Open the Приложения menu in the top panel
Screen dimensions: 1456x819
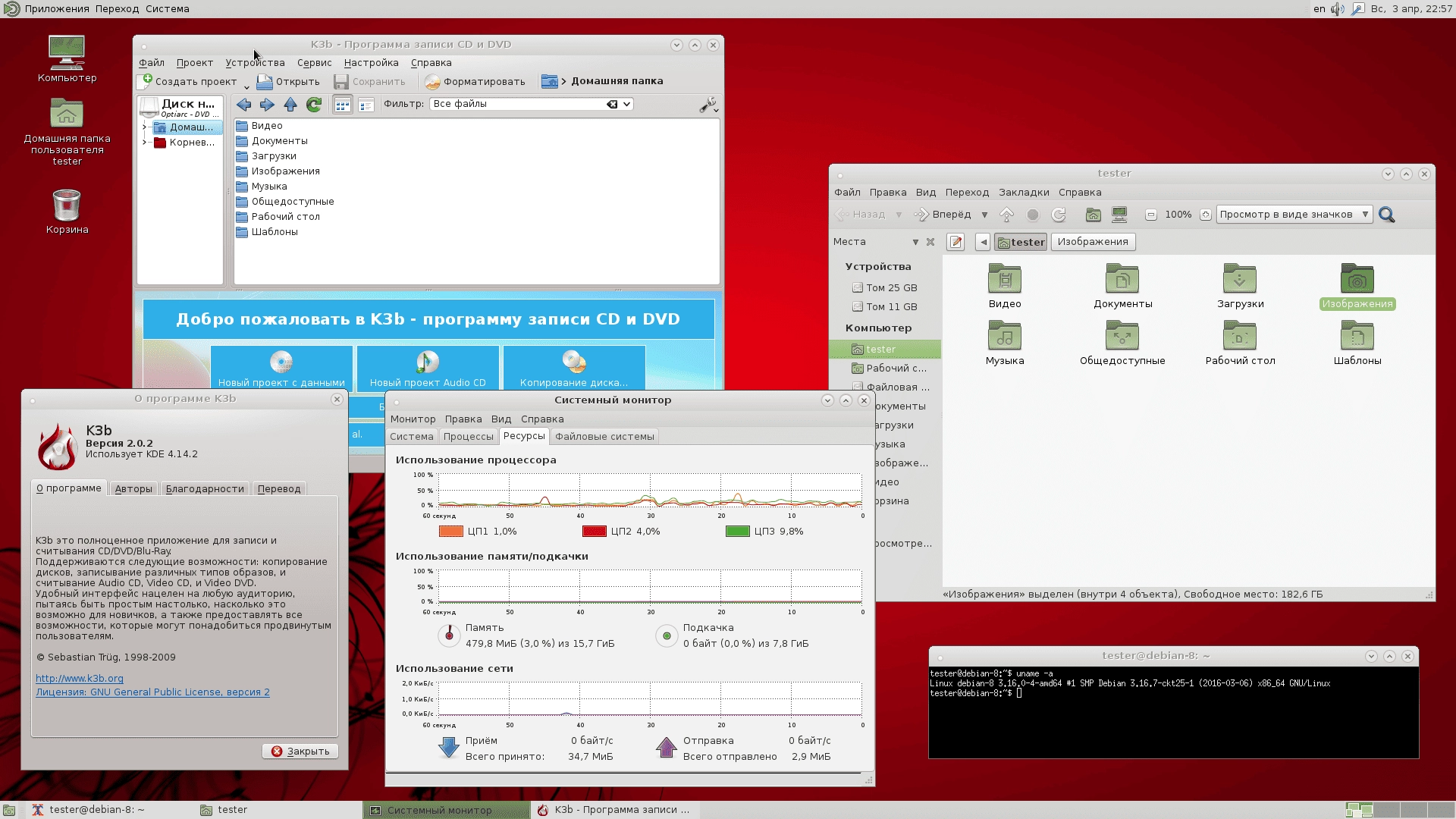coord(57,9)
